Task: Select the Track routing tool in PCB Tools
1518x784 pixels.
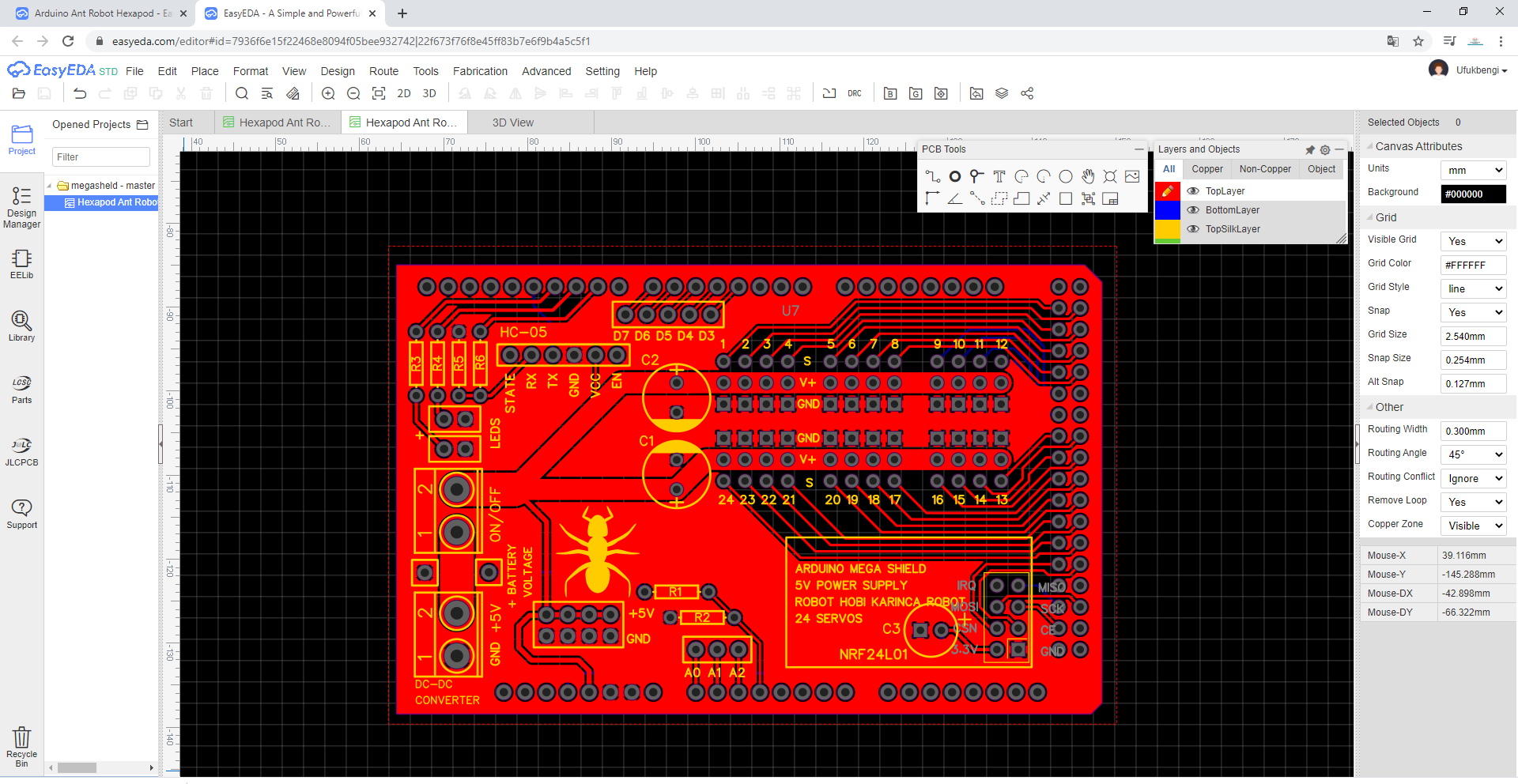Action: (933, 176)
